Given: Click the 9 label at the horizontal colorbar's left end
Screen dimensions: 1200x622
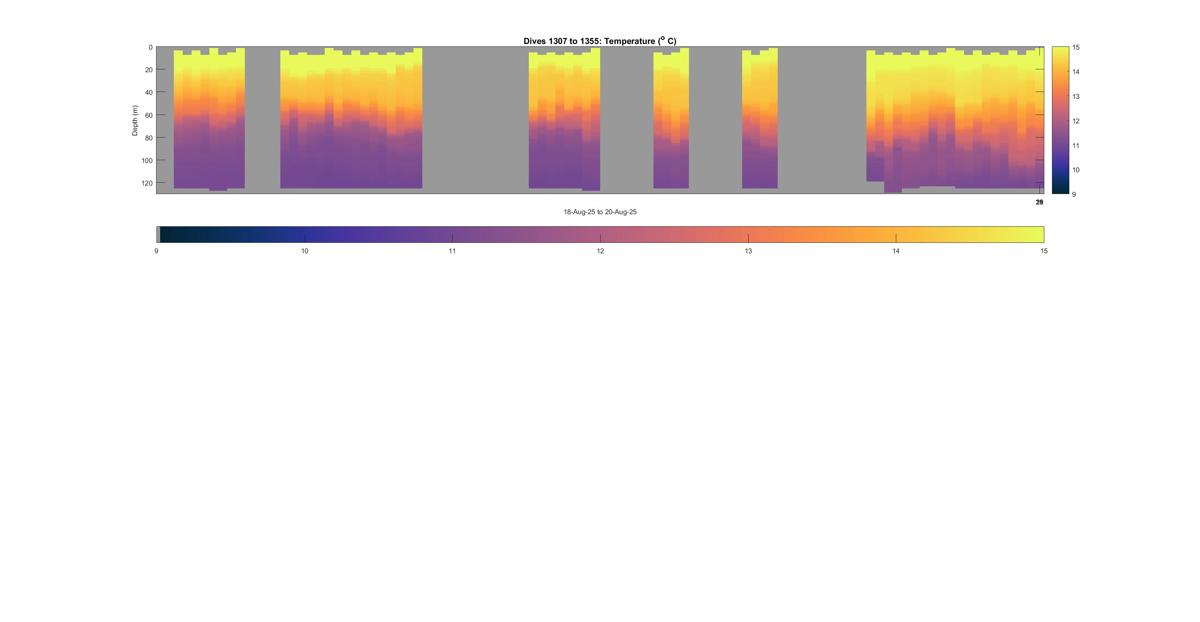Looking at the screenshot, I should pos(157,251).
